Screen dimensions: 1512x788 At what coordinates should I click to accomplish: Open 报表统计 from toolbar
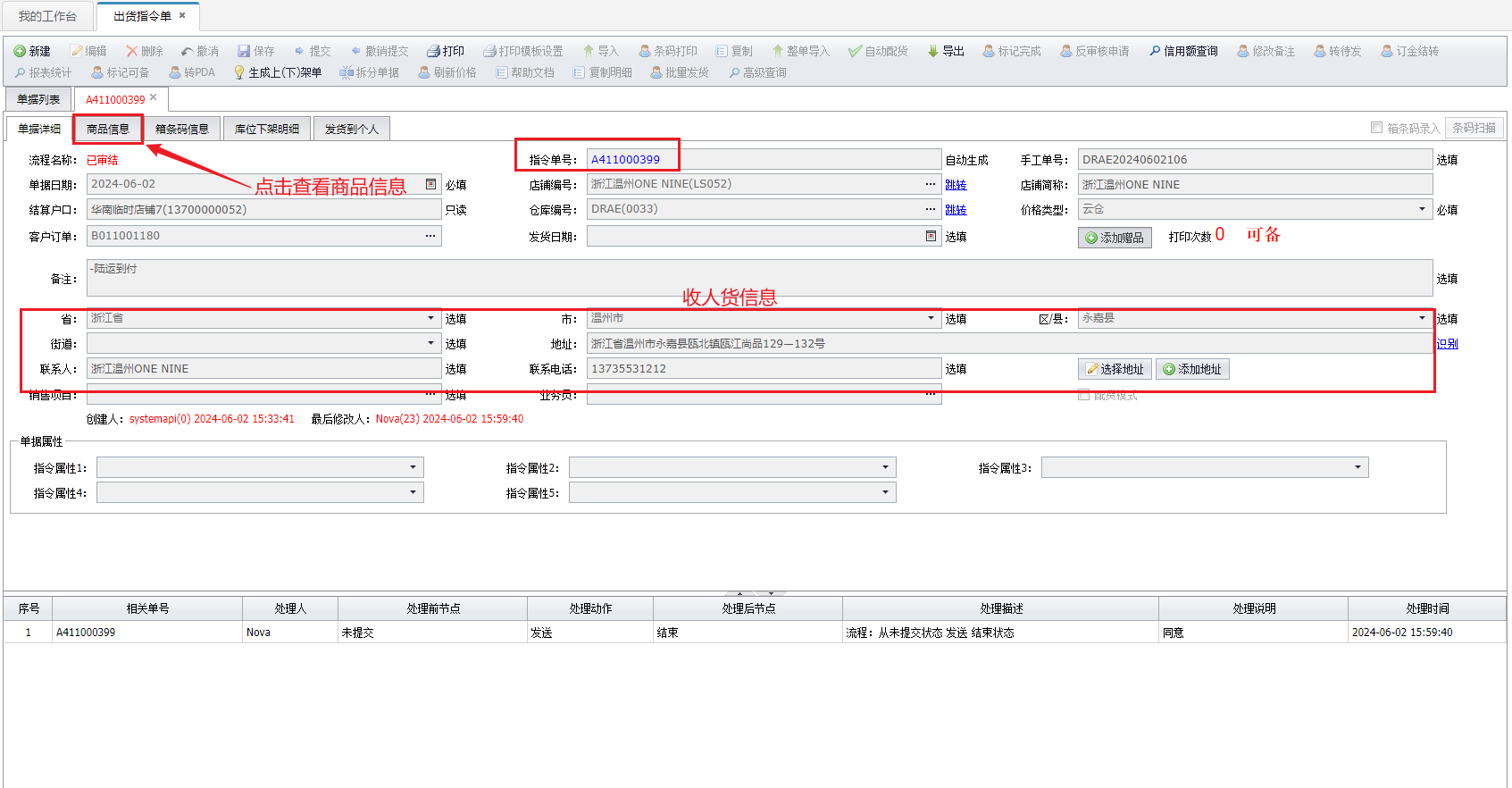(x=43, y=72)
